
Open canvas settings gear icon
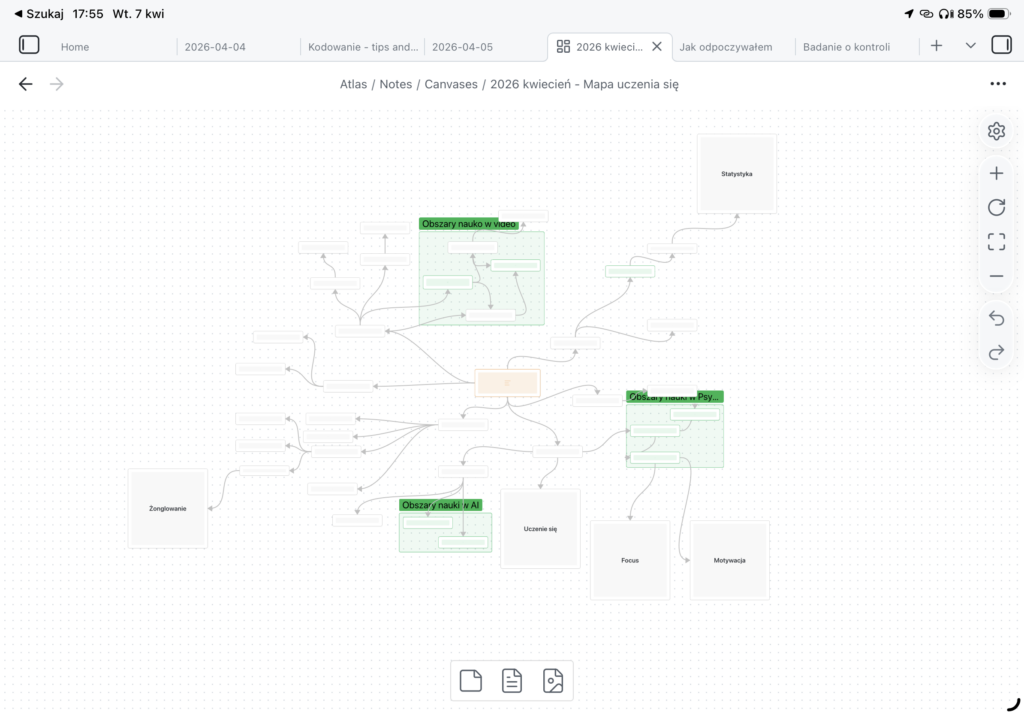coord(996,131)
